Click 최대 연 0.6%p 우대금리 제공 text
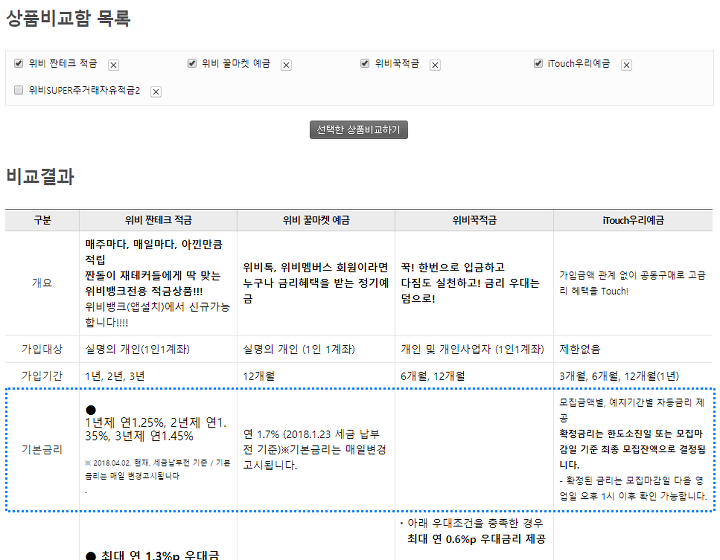Viewport: 720px width, 560px height. click(x=476, y=539)
